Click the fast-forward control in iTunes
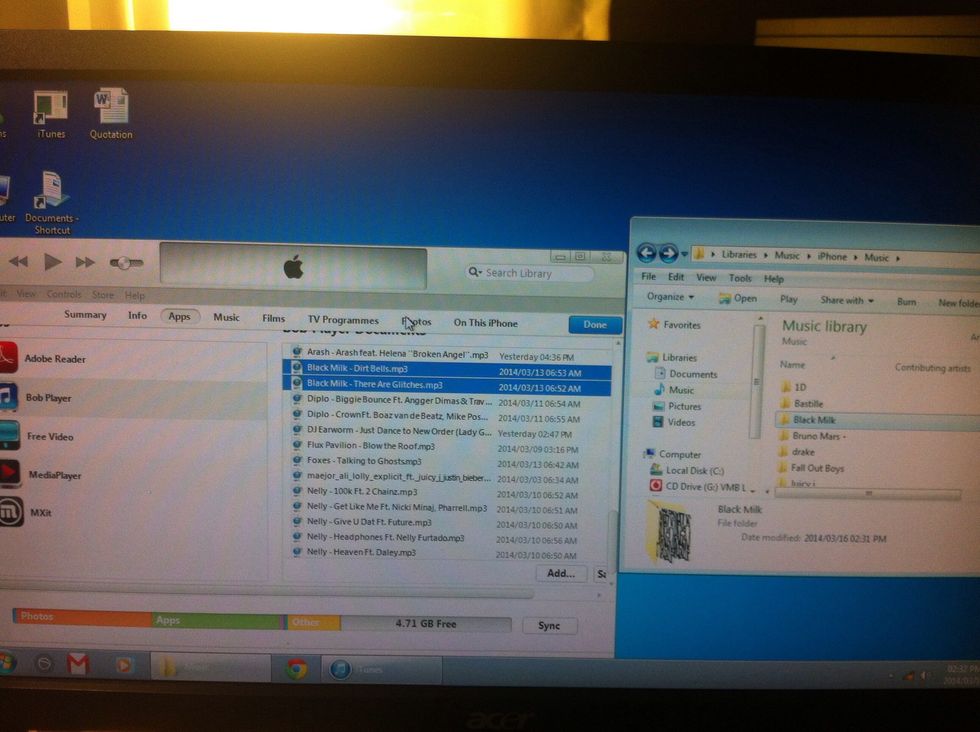This screenshot has width=980, height=732. (x=84, y=262)
